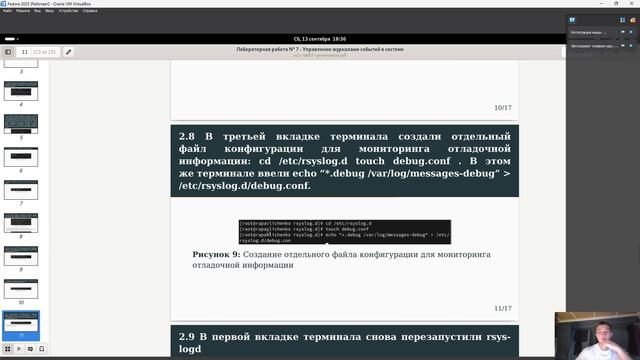Click the document title Лабораторная работа № 7
Screen dimensions: 640x360
tap(320, 49)
